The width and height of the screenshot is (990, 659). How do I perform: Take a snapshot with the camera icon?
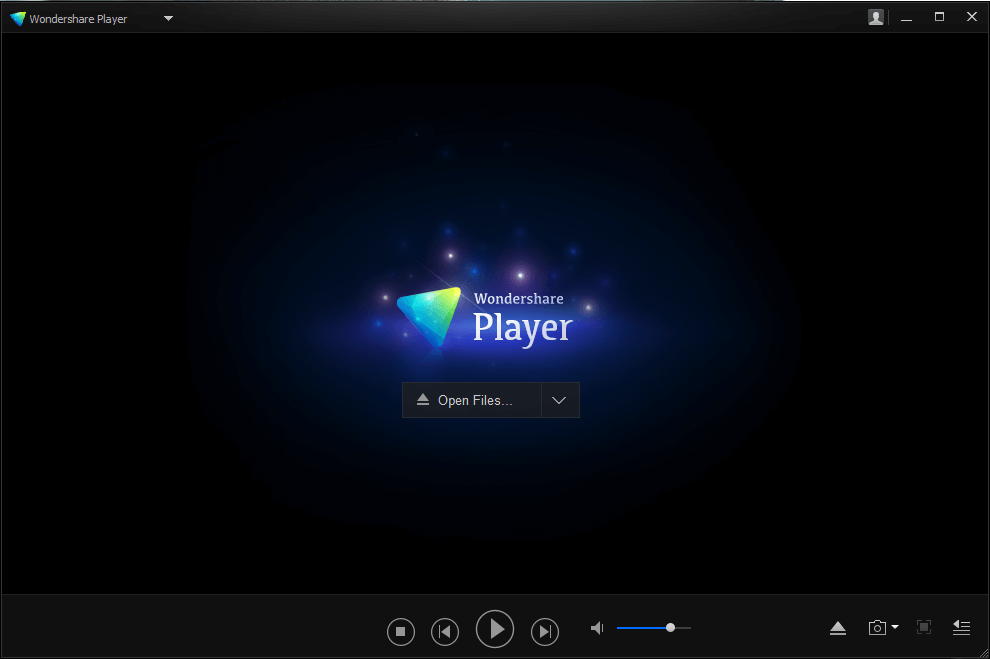tap(877, 627)
